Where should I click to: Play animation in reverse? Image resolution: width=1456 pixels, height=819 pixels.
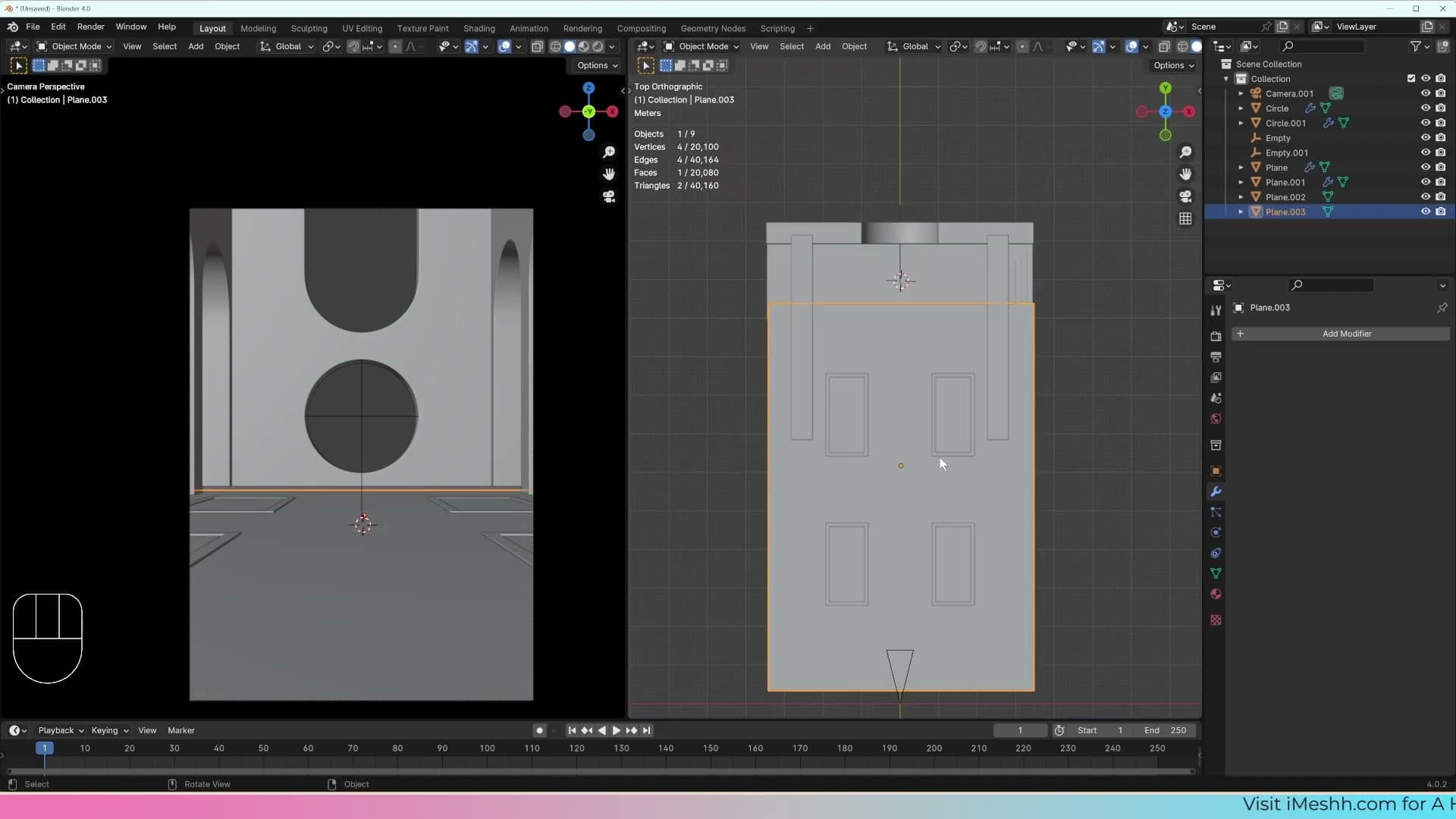tap(601, 730)
